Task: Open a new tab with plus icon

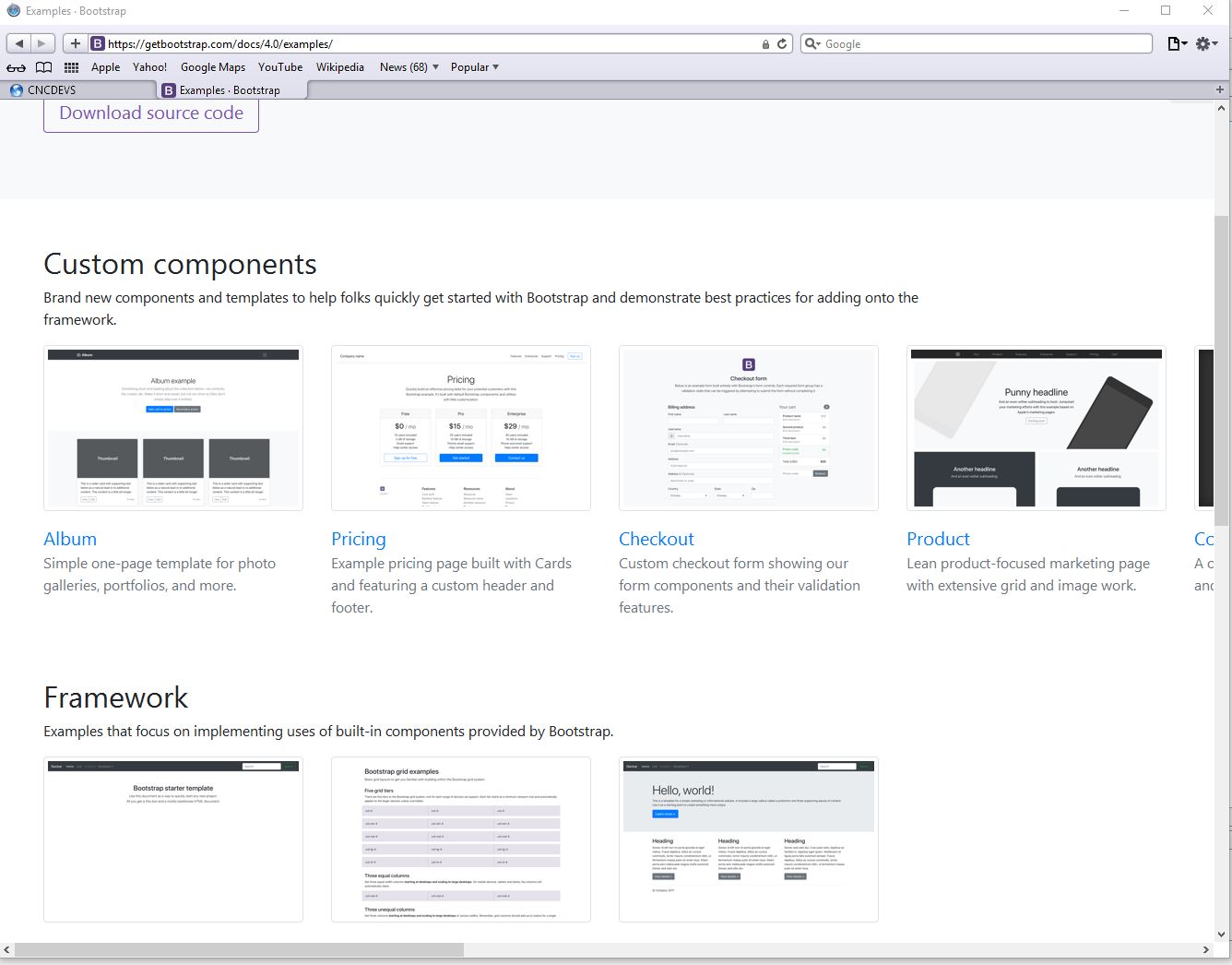Action: tap(1220, 89)
